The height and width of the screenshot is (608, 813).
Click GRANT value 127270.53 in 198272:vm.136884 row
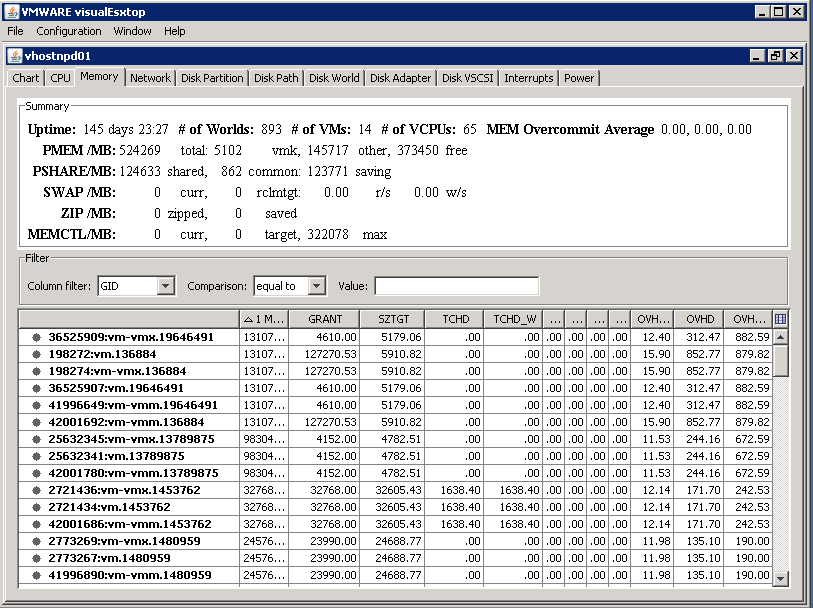[330, 355]
